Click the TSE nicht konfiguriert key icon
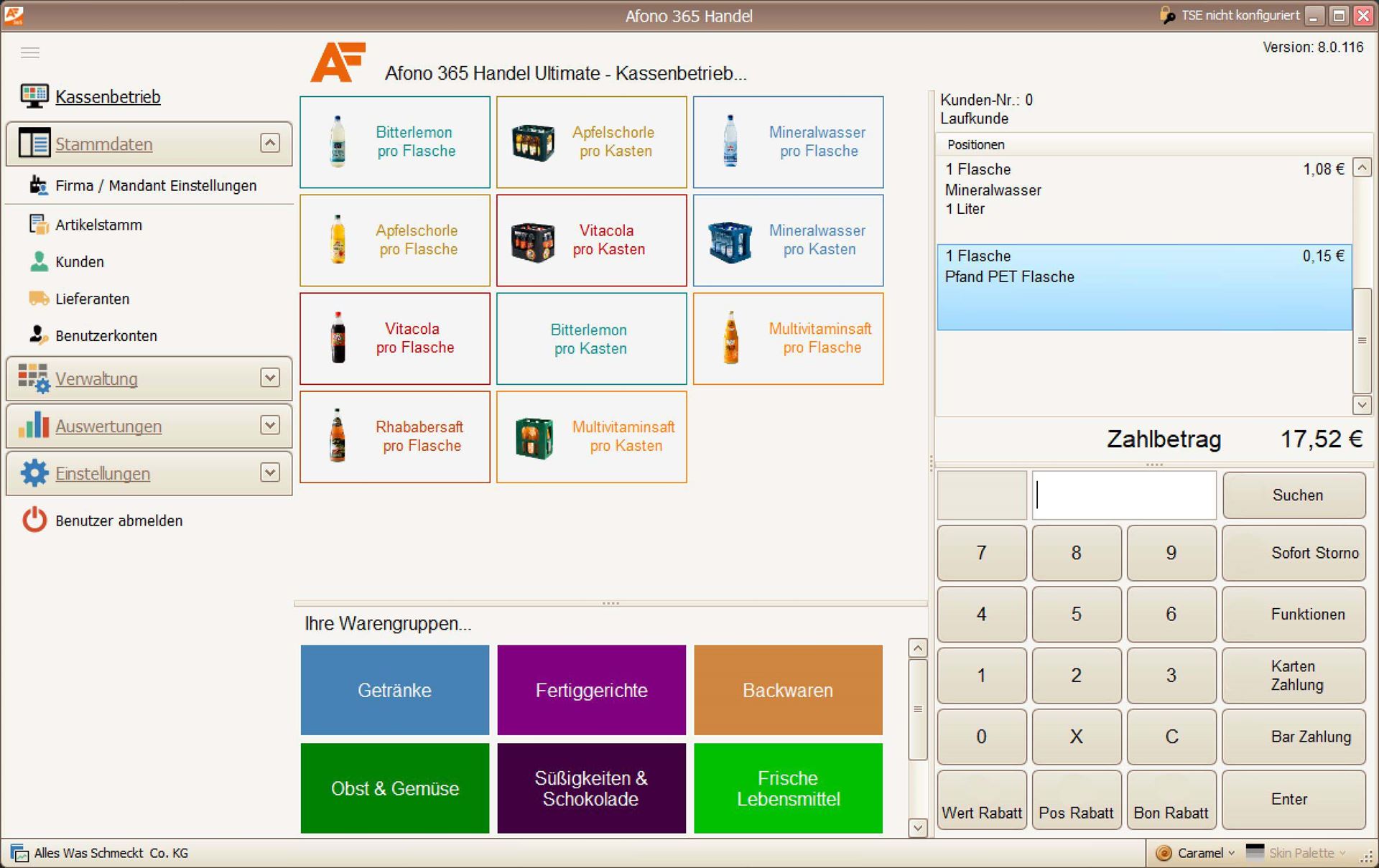Image resolution: width=1379 pixels, height=868 pixels. 1168,15
